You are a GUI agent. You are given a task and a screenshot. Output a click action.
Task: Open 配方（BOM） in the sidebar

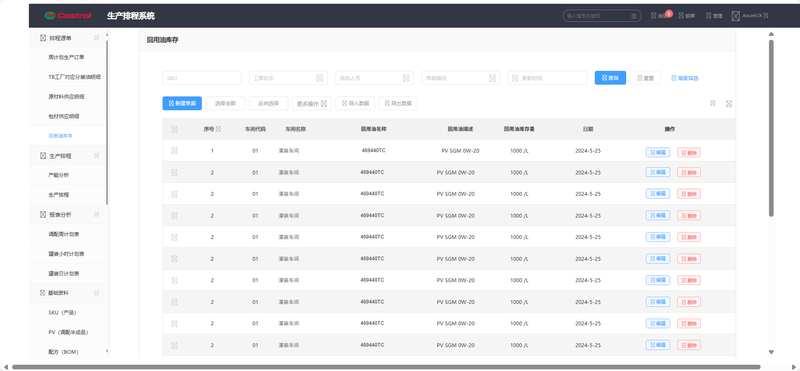[x=64, y=352]
